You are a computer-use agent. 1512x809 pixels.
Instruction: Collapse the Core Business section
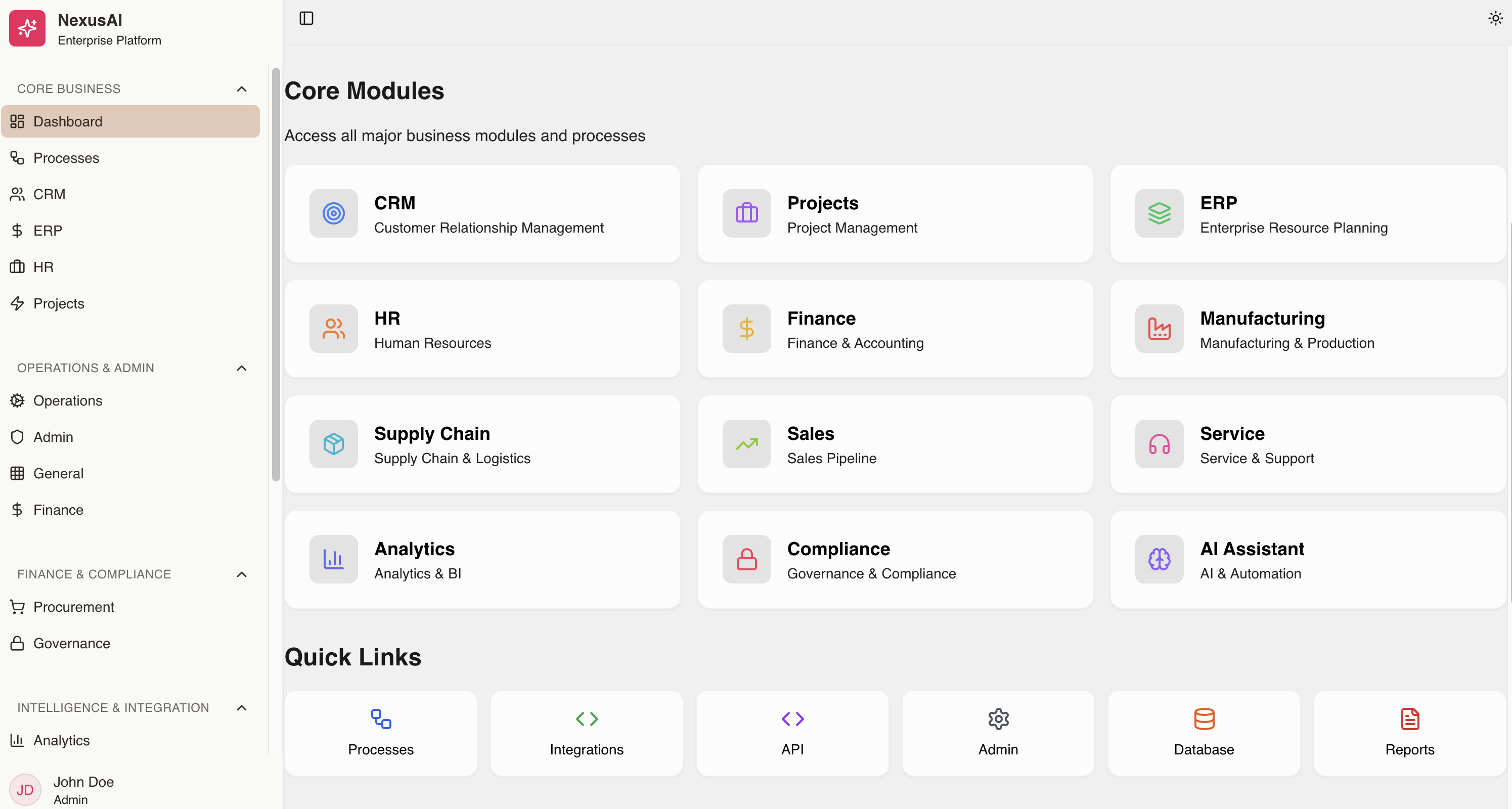click(241, 88)
